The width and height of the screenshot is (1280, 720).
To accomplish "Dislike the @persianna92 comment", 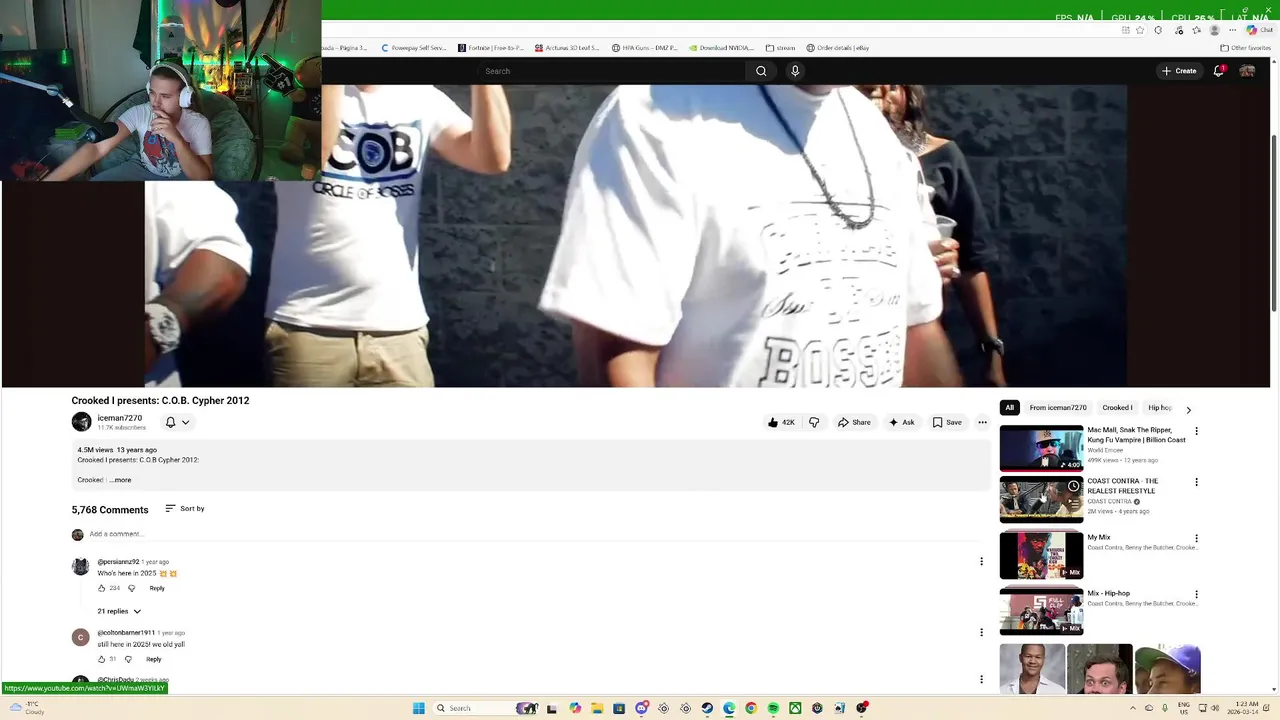I will coord(131,588).
